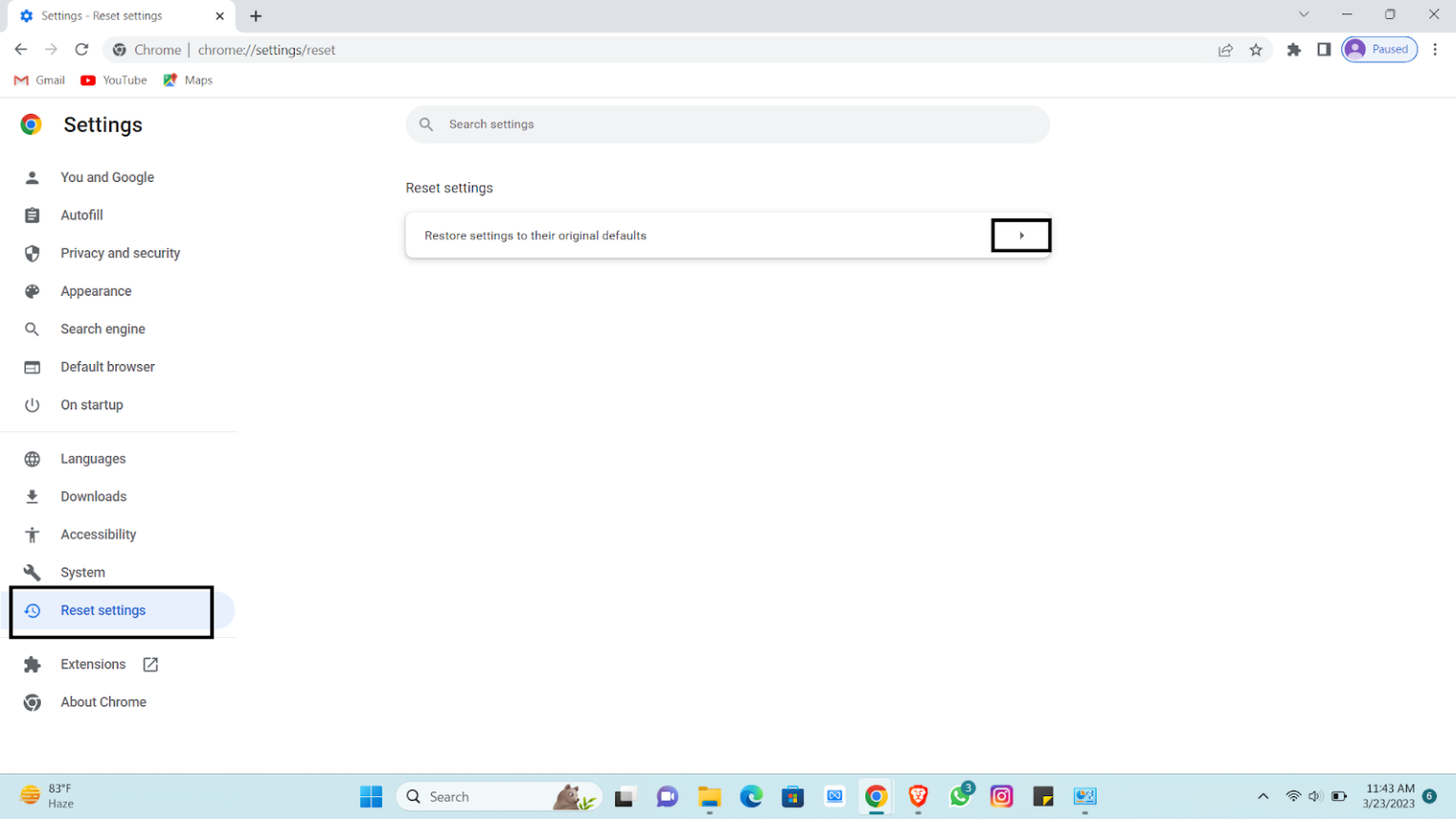
Task: Bookmark this page with the star icon
Action: (1256, 49)
